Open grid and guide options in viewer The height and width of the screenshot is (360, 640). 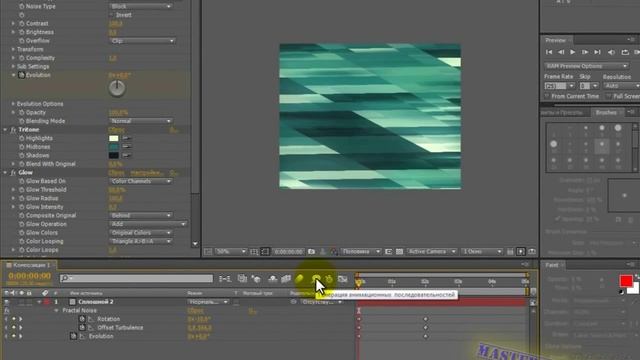point(254,252)
